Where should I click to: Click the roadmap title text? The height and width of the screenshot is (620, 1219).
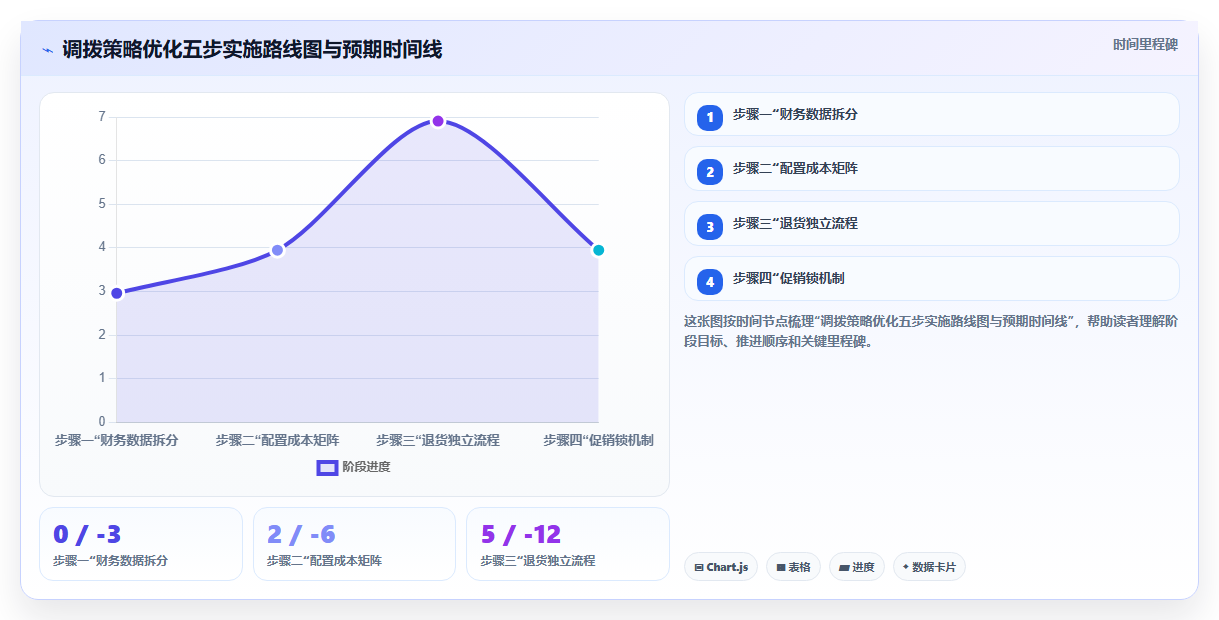tap(252, 50)
